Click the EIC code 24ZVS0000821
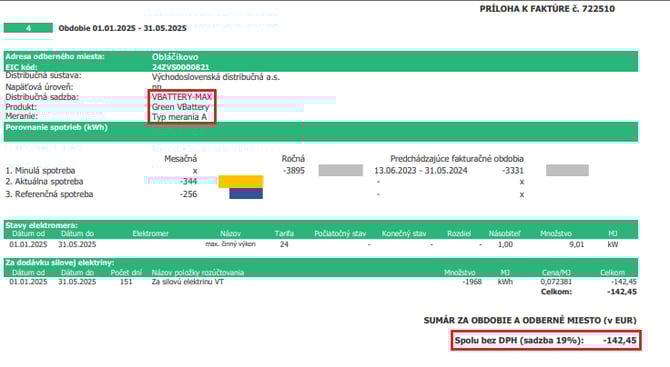This screenshot has width=670, height=367. (181, 67)
